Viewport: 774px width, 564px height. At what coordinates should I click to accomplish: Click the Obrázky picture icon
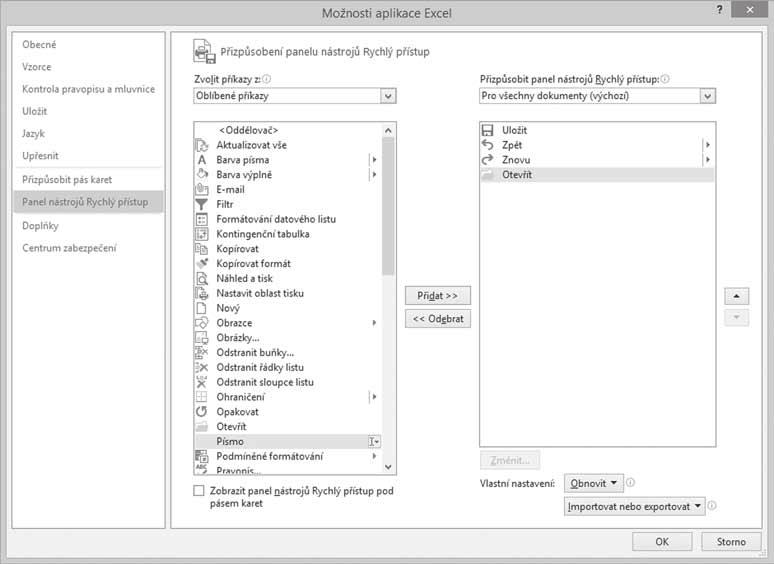pyautogui.click(x=202, y=338)
